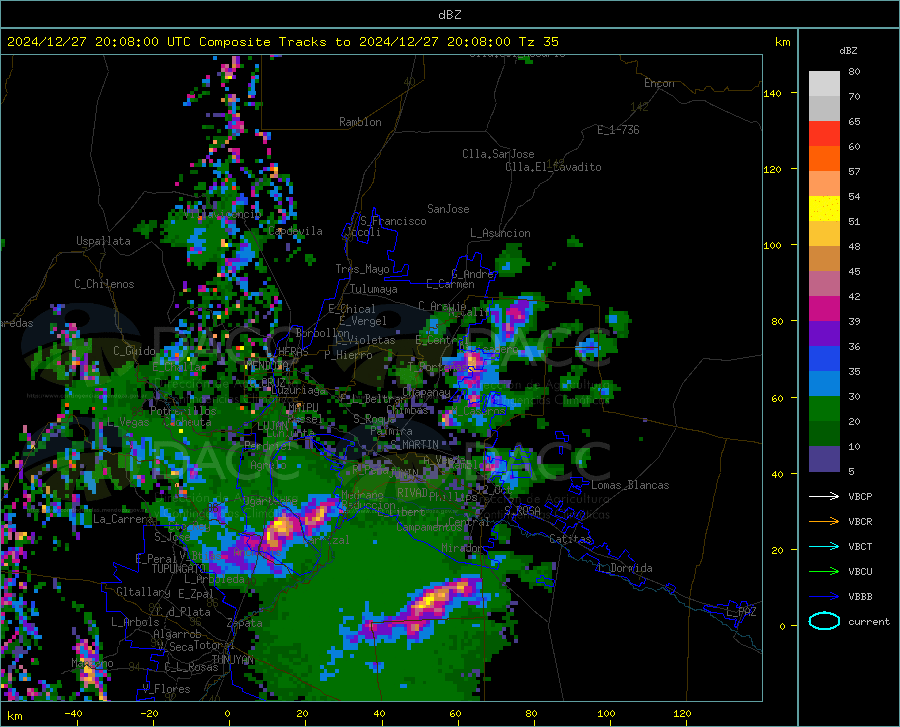The width and height of the screenshot is (900, 727).
Task: Click the 'E_1-736' place label
Action: [618, 130]
